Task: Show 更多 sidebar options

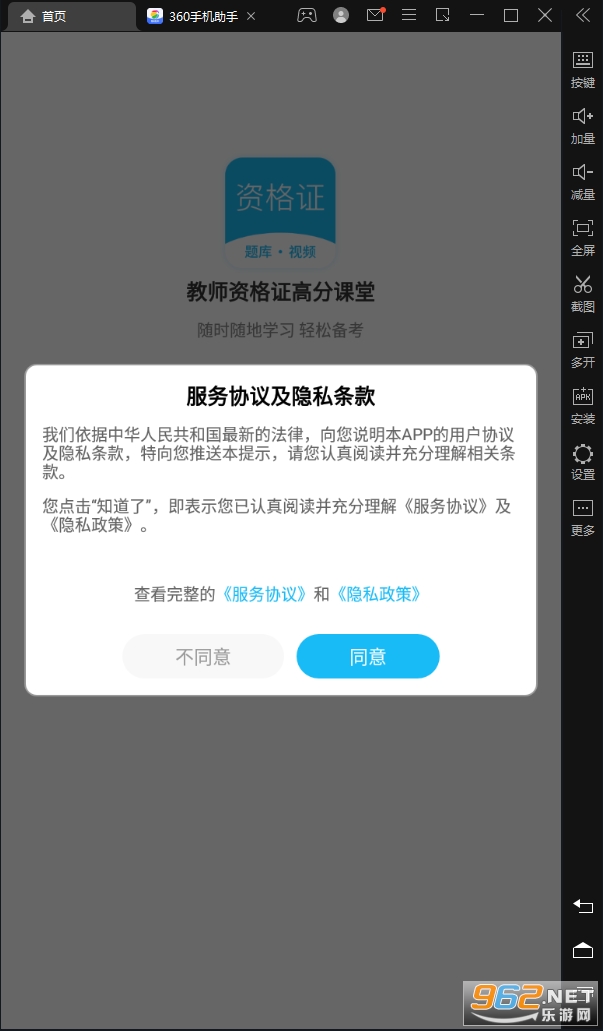Action: [x=583, y=517]
